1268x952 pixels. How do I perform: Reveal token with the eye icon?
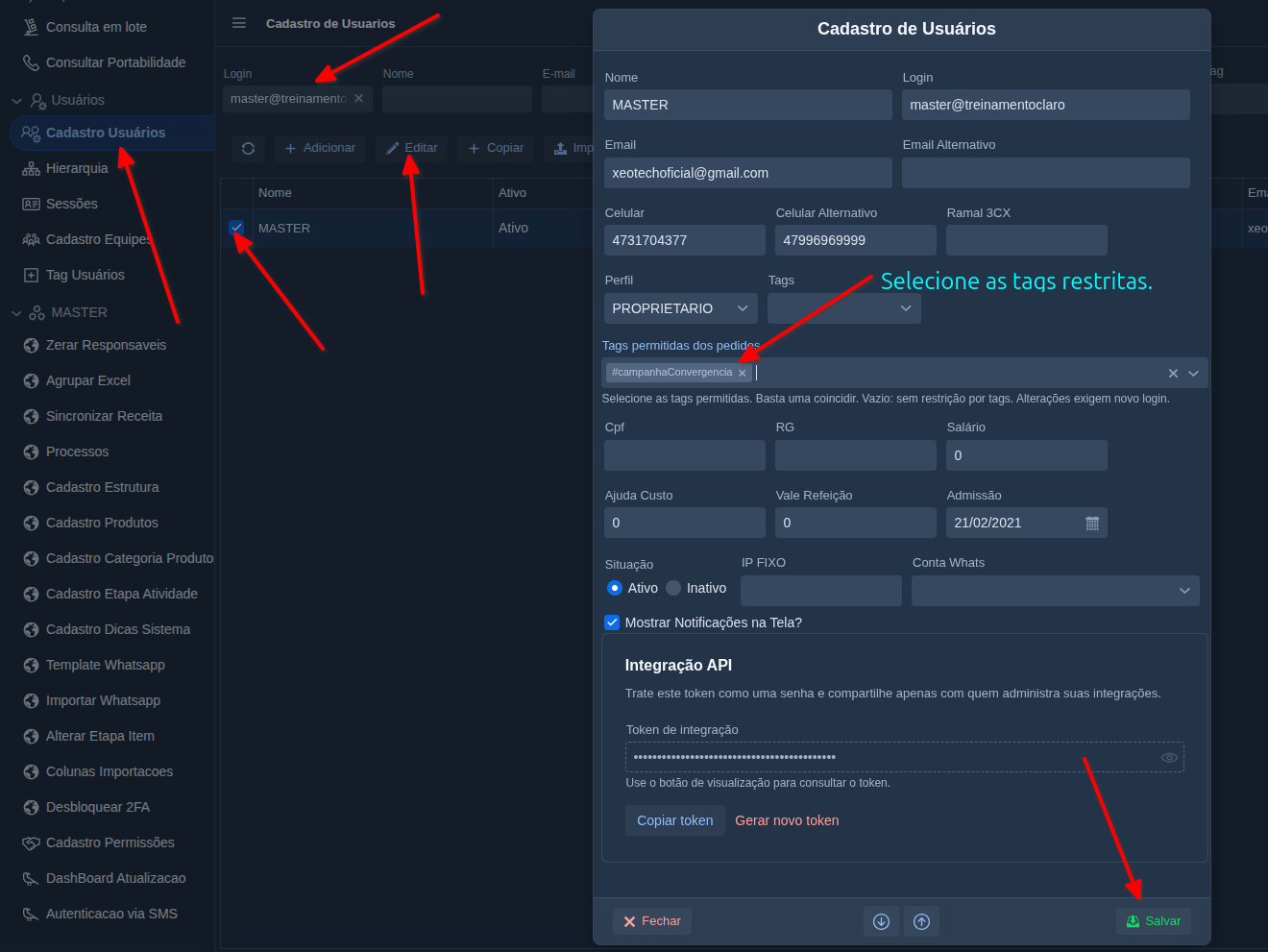(1169, 757)
